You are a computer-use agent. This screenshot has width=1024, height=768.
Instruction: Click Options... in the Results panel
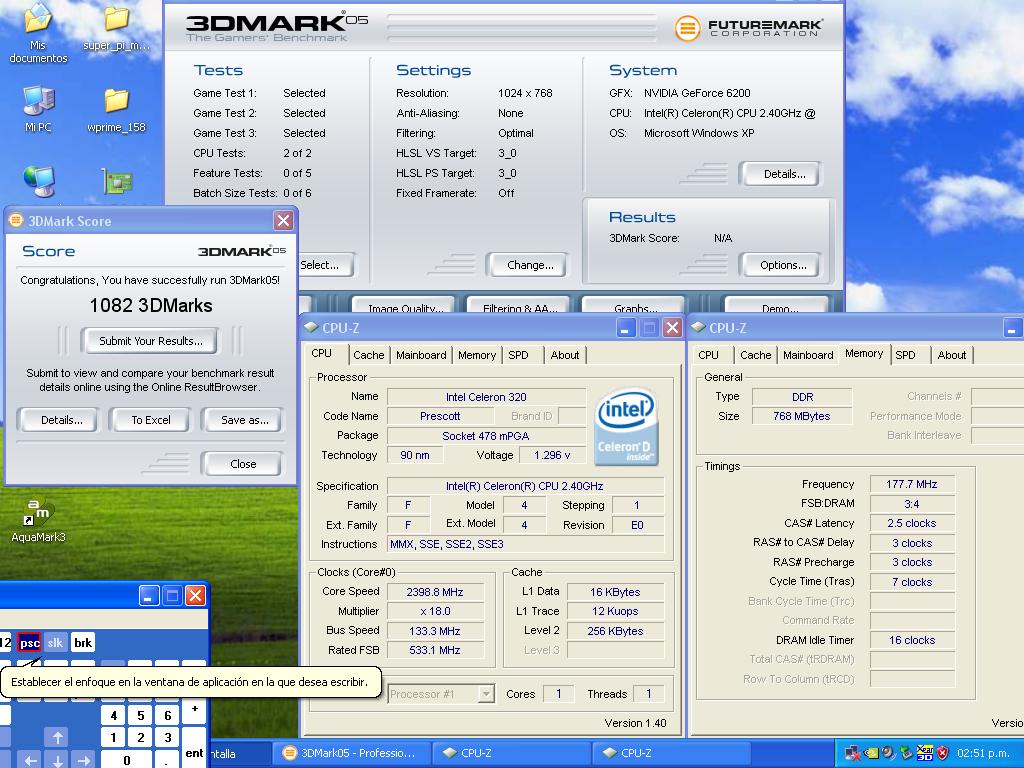(782, 265)
